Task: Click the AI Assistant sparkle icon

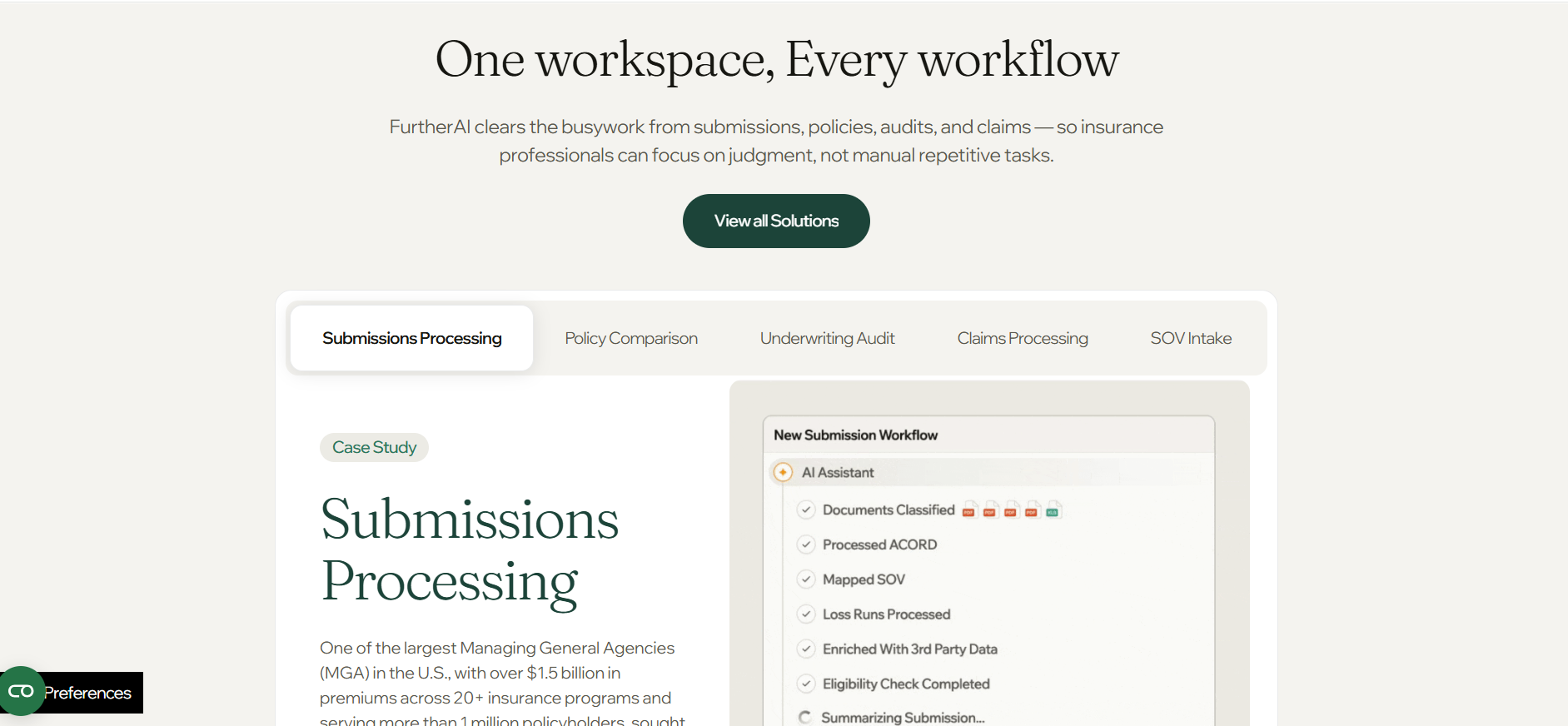Action: pyautogui.click(x=783, y=472)
